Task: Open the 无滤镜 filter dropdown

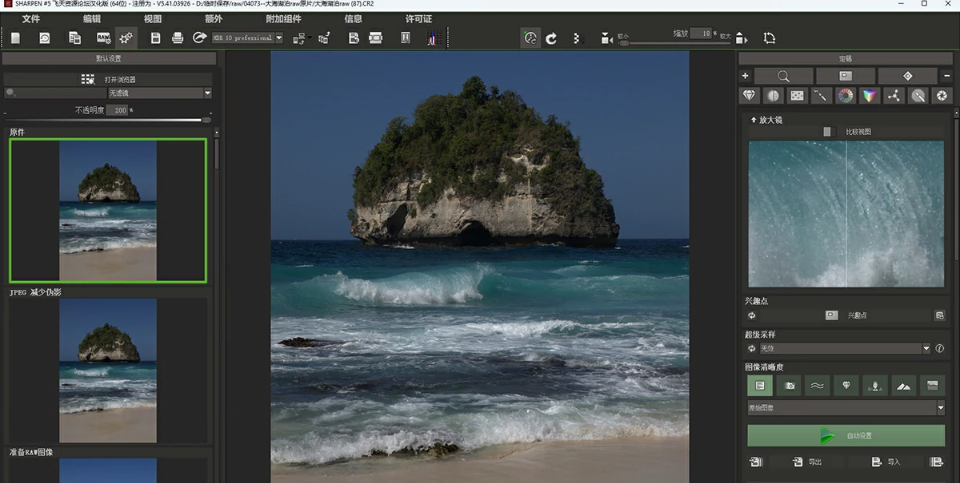Action: coord(160,93)
